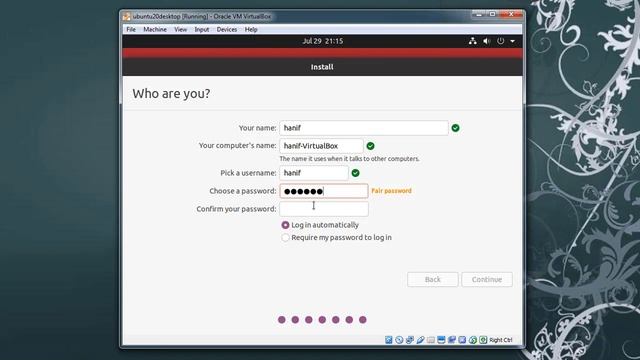This screenshot has width=640, height=360.
Task: Click the Install title text
Action: click(x=322, y=67)
